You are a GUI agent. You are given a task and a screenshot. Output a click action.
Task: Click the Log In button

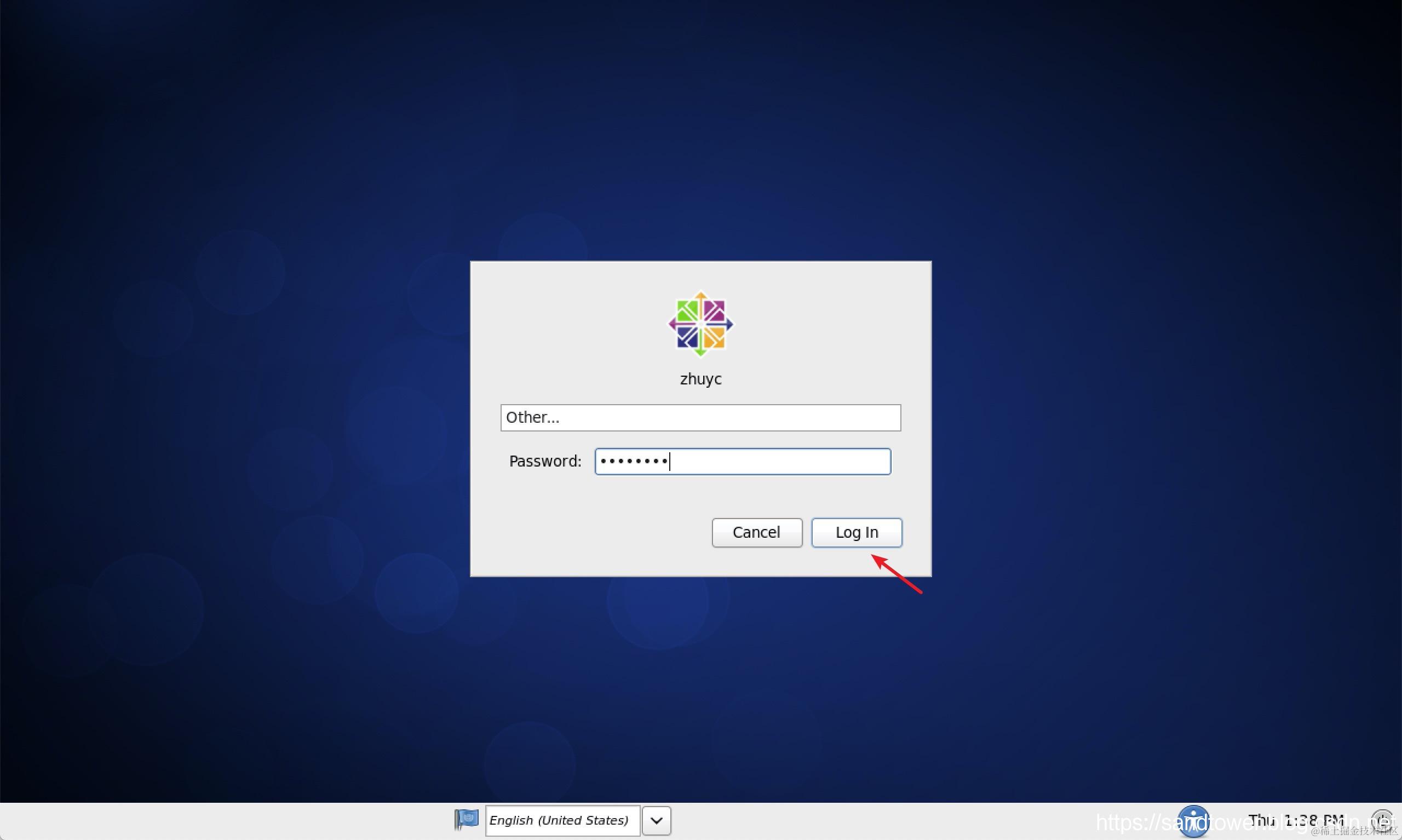coord(857,533)
